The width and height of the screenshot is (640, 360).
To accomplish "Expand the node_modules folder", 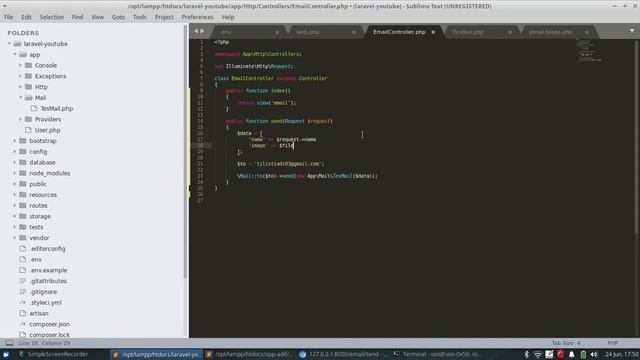I will tap(15, 173).
